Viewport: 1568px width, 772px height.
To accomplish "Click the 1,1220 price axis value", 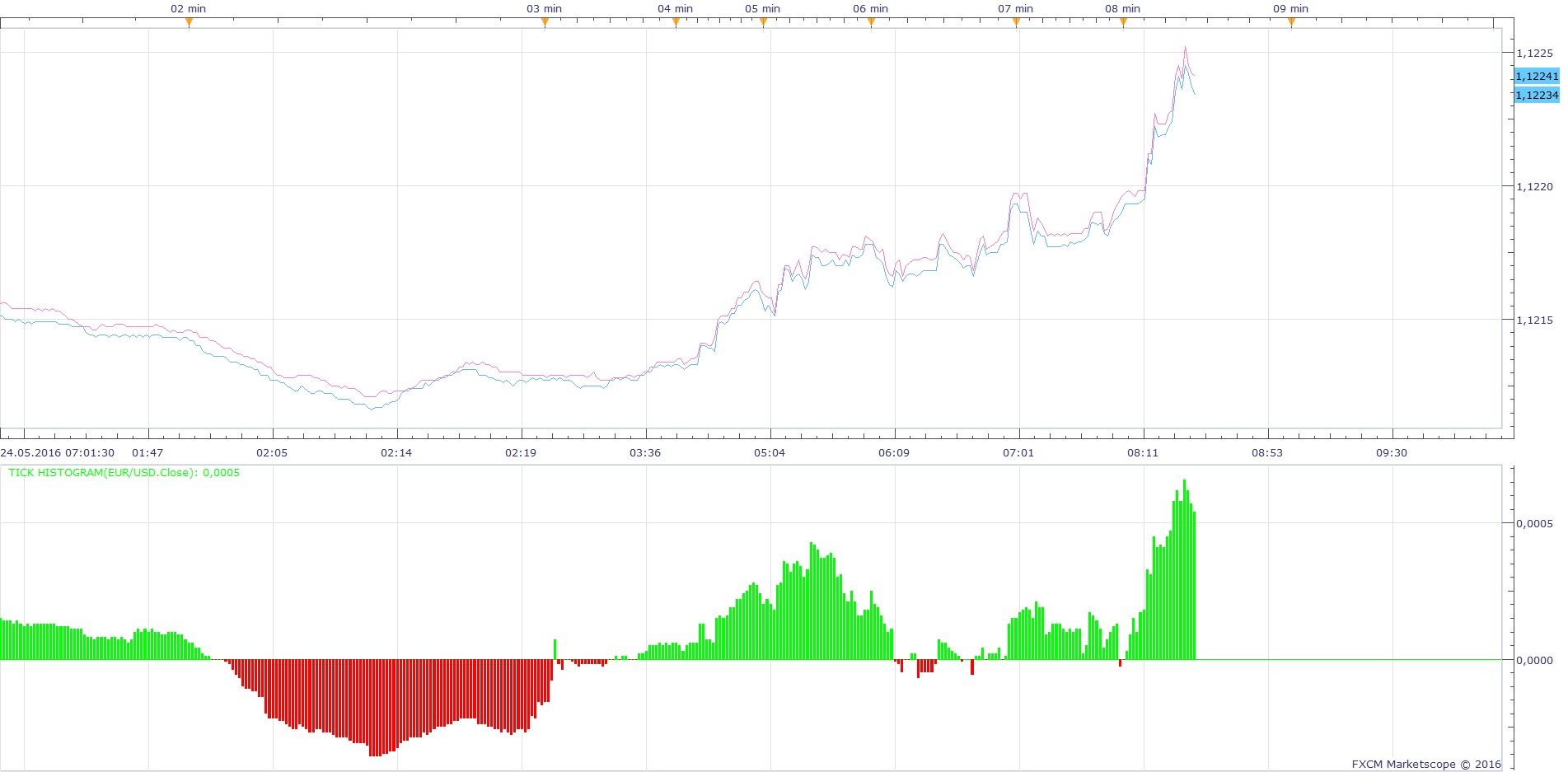I will (1535, 187).
